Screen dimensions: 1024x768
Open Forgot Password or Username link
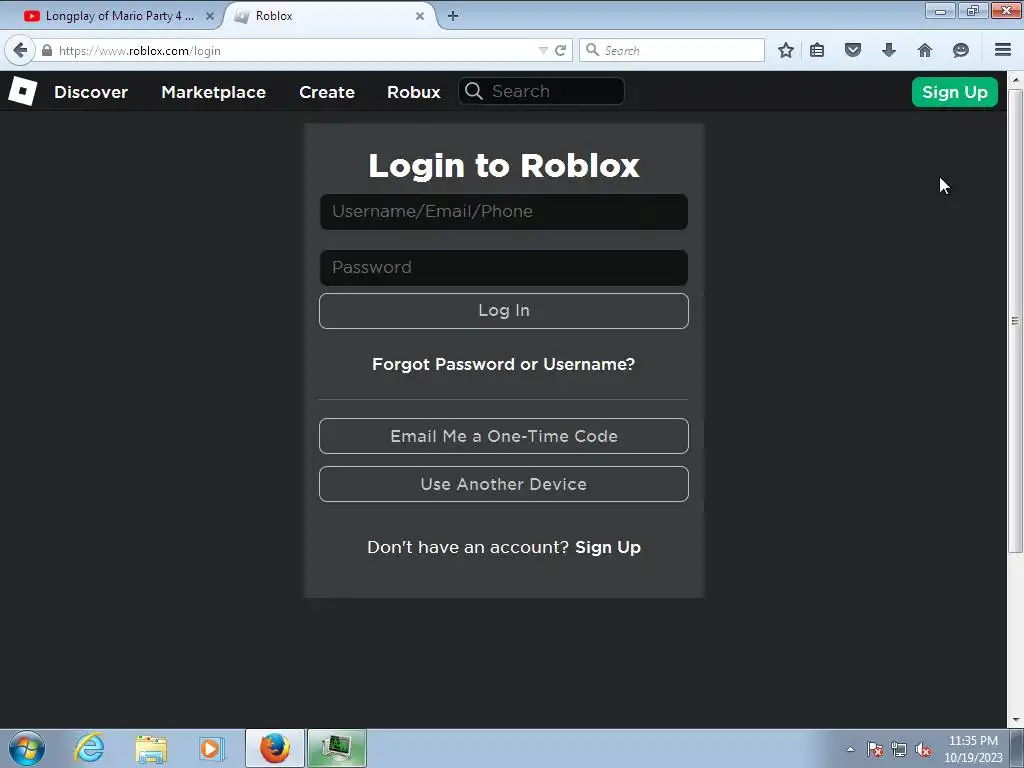pos(504,364)
